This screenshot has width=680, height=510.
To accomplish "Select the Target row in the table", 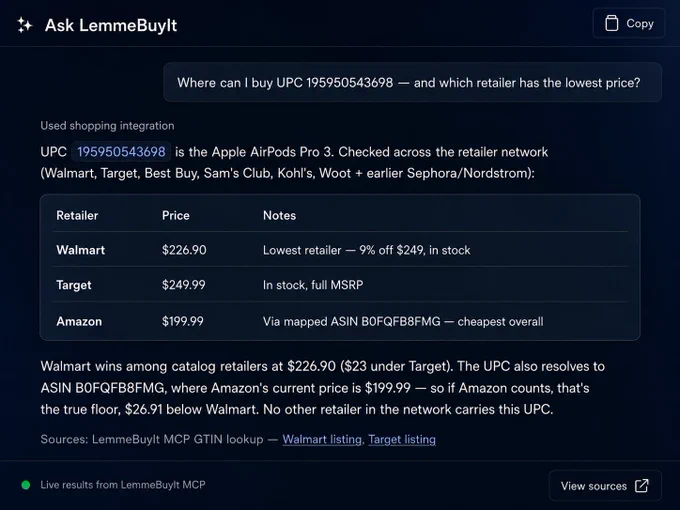I will pos(340,284).
